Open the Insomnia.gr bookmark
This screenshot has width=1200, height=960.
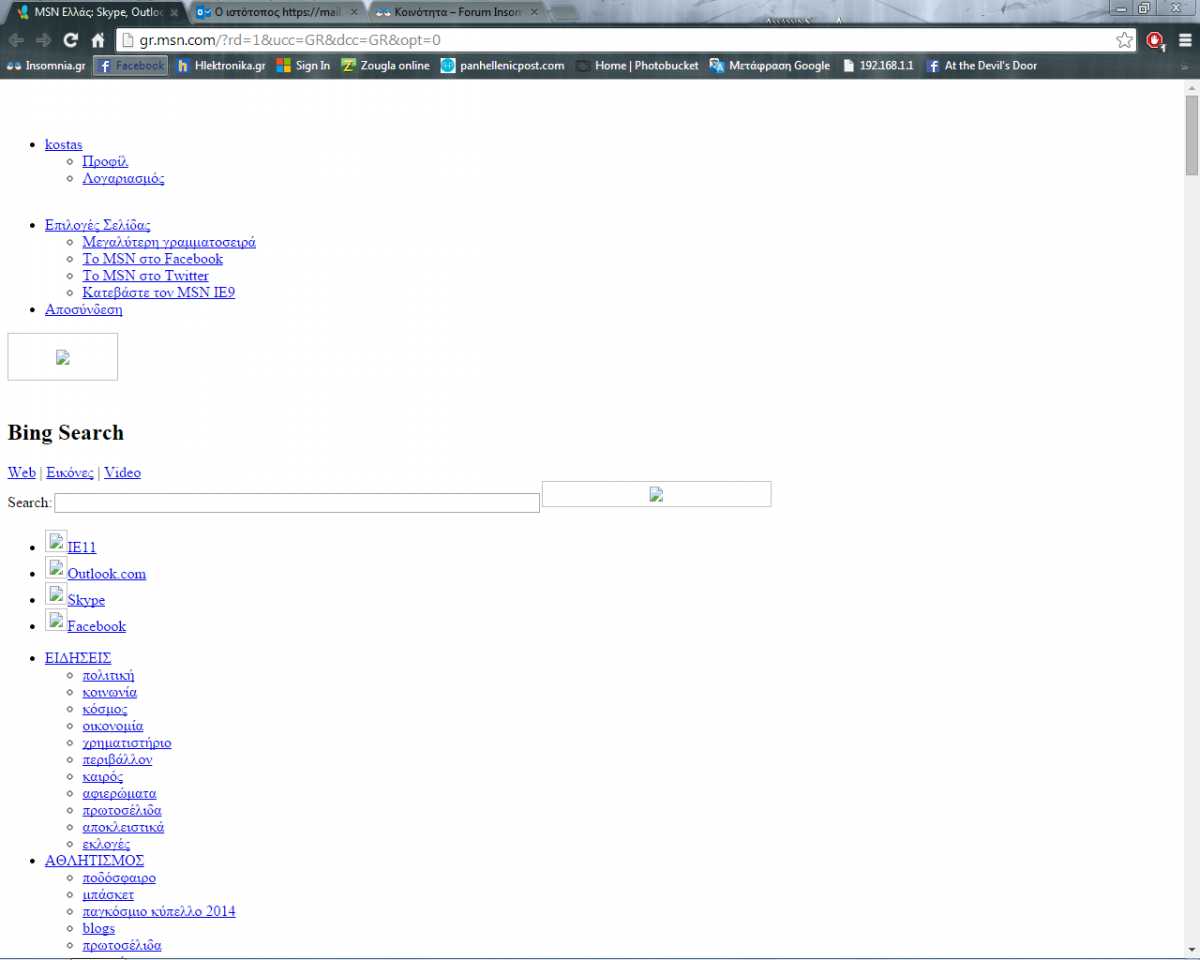[46, 66]
